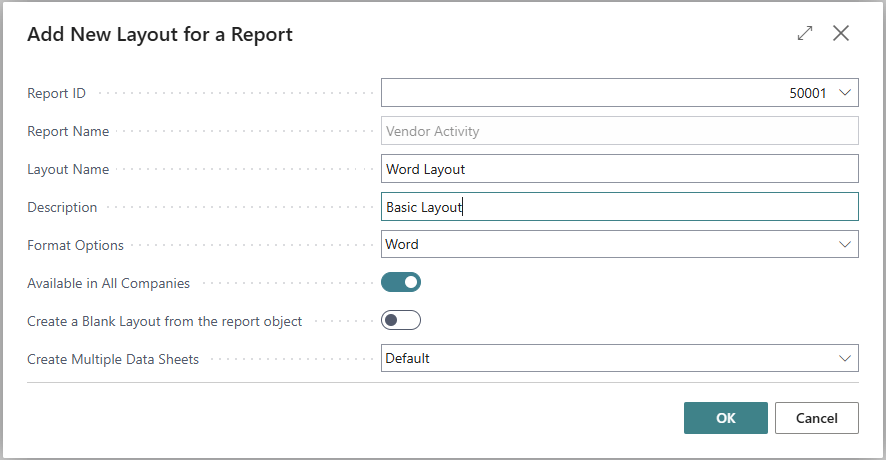Enable Create a Blank Layout toggle
This screenshot has width=886, height=460.
tap(401, 320)
